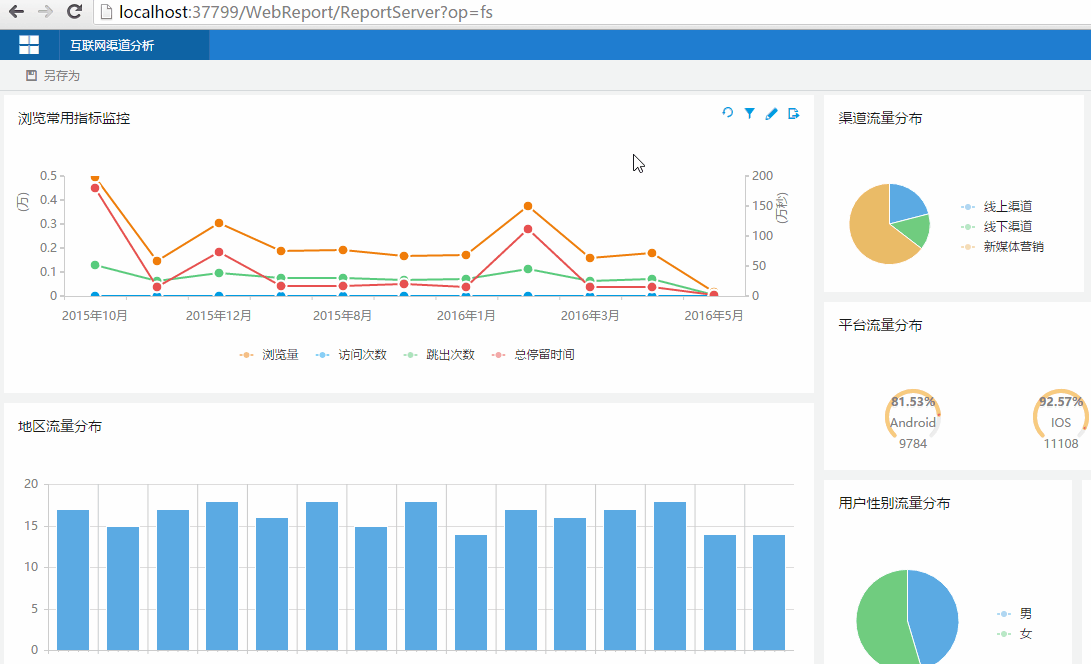The width and height of the screenshot is (1091, 664).
Task: Click the export icon on the line chart
Action: pos(793,113)
